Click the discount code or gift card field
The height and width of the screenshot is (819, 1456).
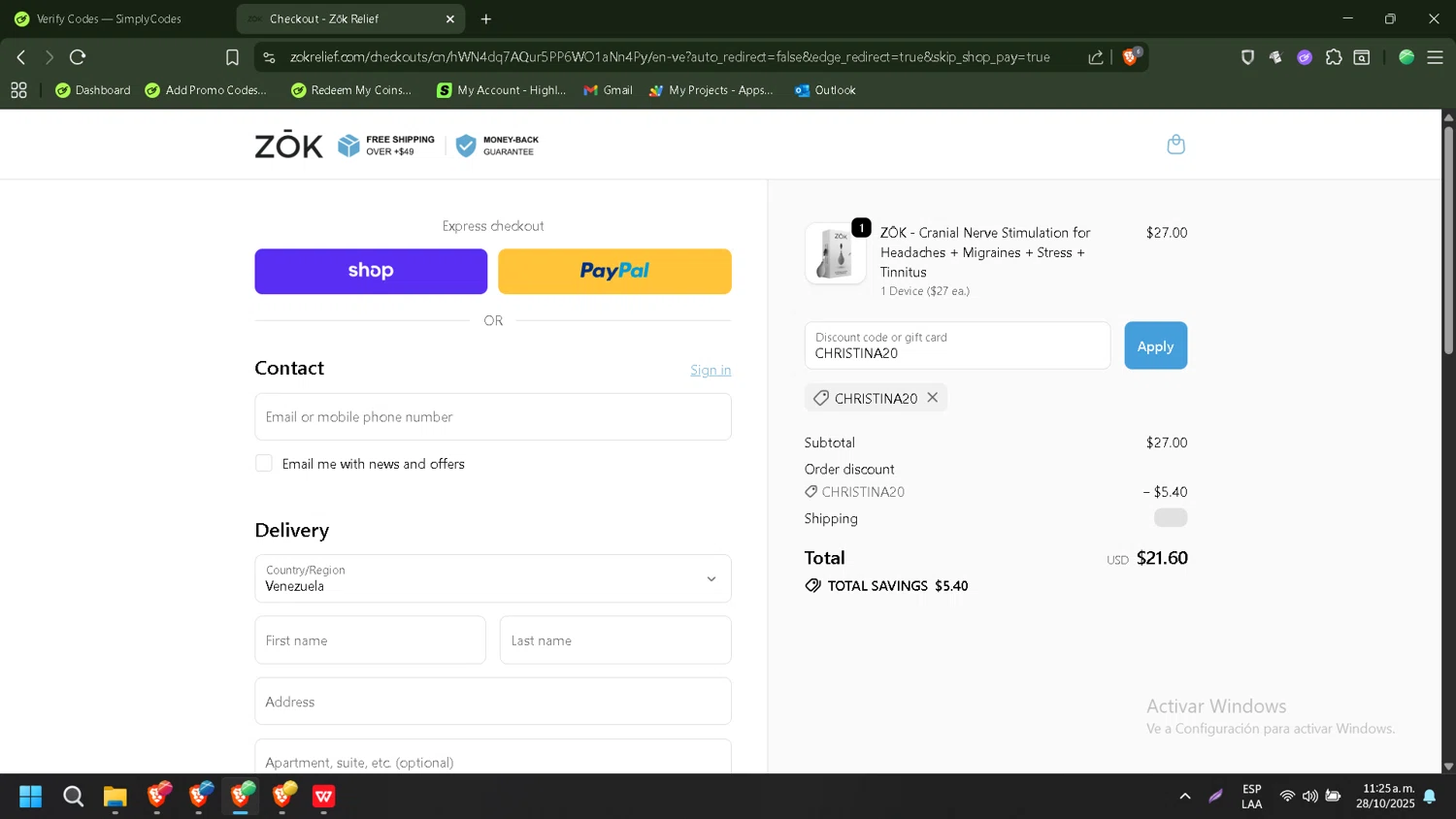(x=957, y=345)
